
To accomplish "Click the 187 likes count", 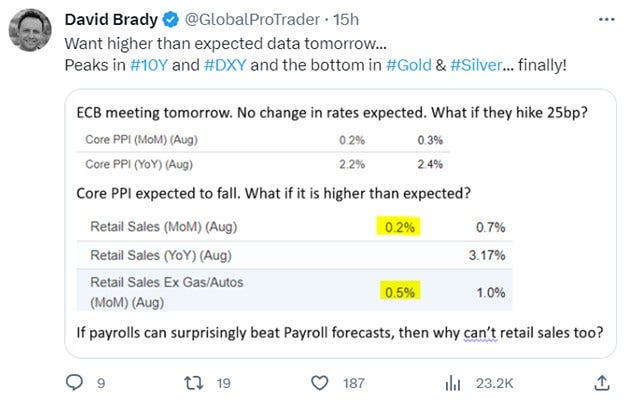I will point(354,383).
